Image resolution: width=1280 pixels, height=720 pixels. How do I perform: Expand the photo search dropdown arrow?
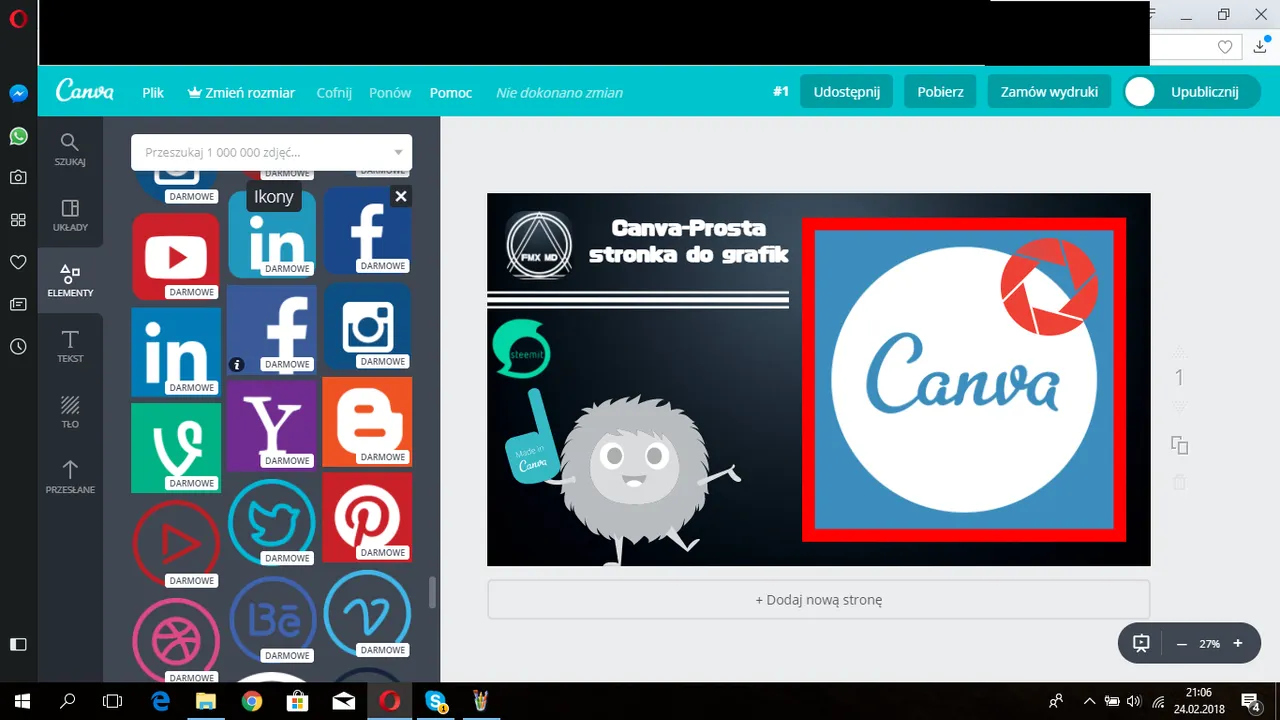click(x=398, y=153)
